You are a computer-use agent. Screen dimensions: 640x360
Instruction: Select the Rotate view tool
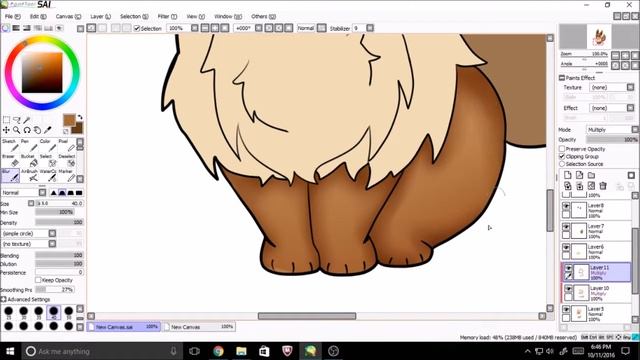(x=27, y=130)
